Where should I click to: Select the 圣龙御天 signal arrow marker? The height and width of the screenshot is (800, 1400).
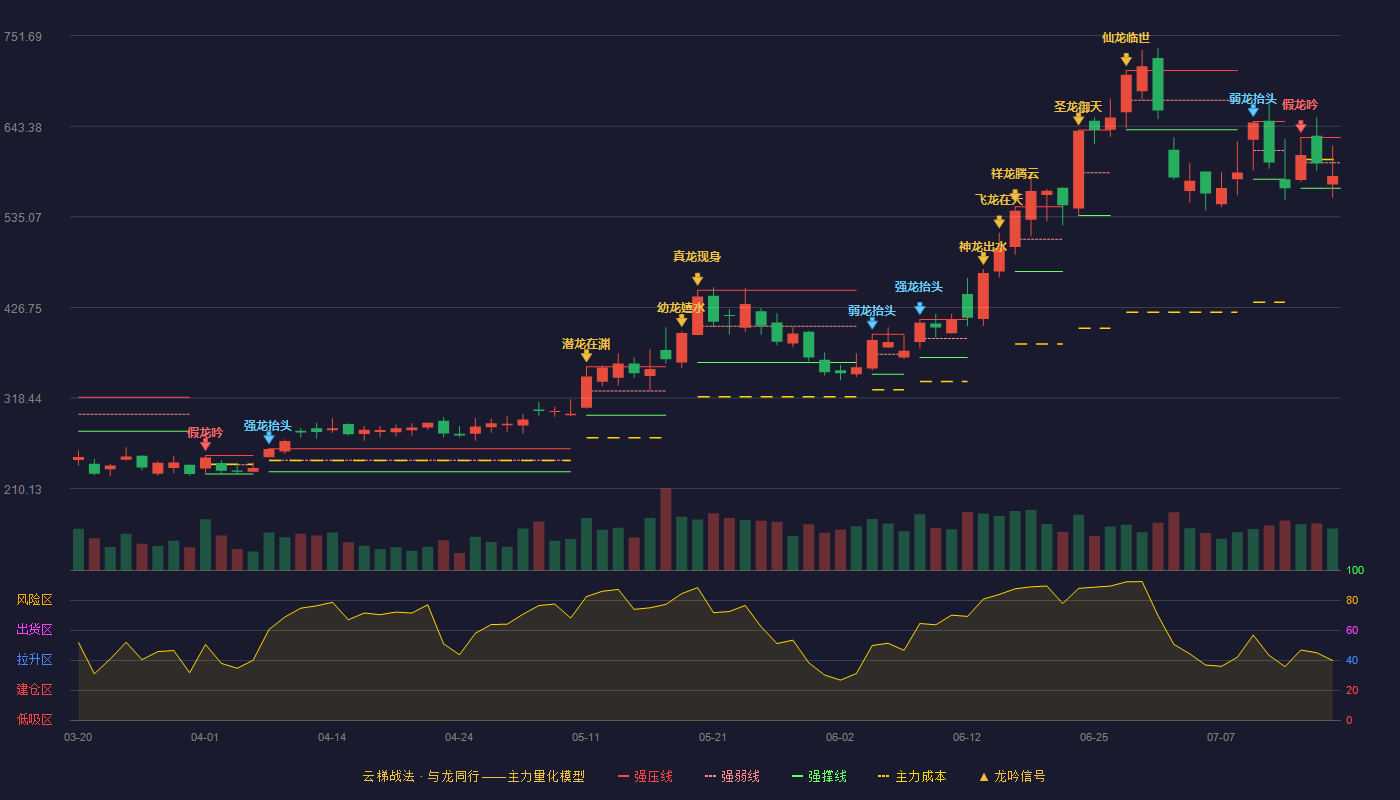tap(1078, 119)
